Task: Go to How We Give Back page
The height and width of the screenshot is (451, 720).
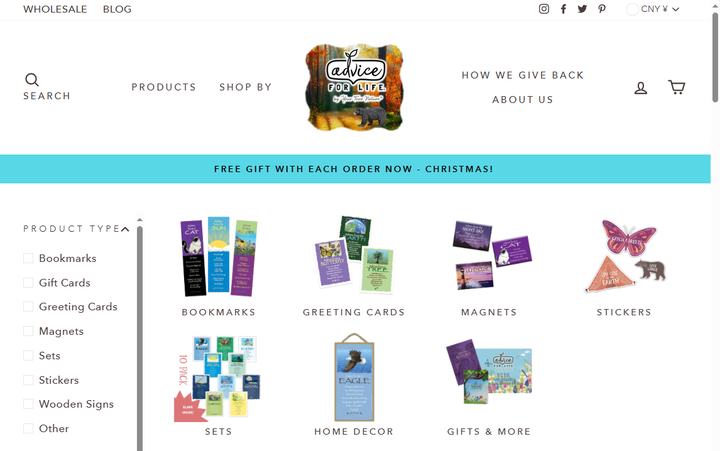Action: click(523, 75)
